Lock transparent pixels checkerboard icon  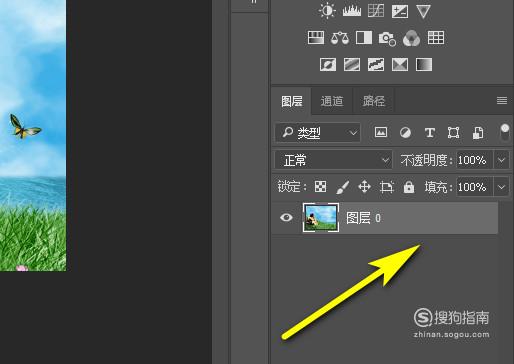pyautogui.click(x=320, y=187)
